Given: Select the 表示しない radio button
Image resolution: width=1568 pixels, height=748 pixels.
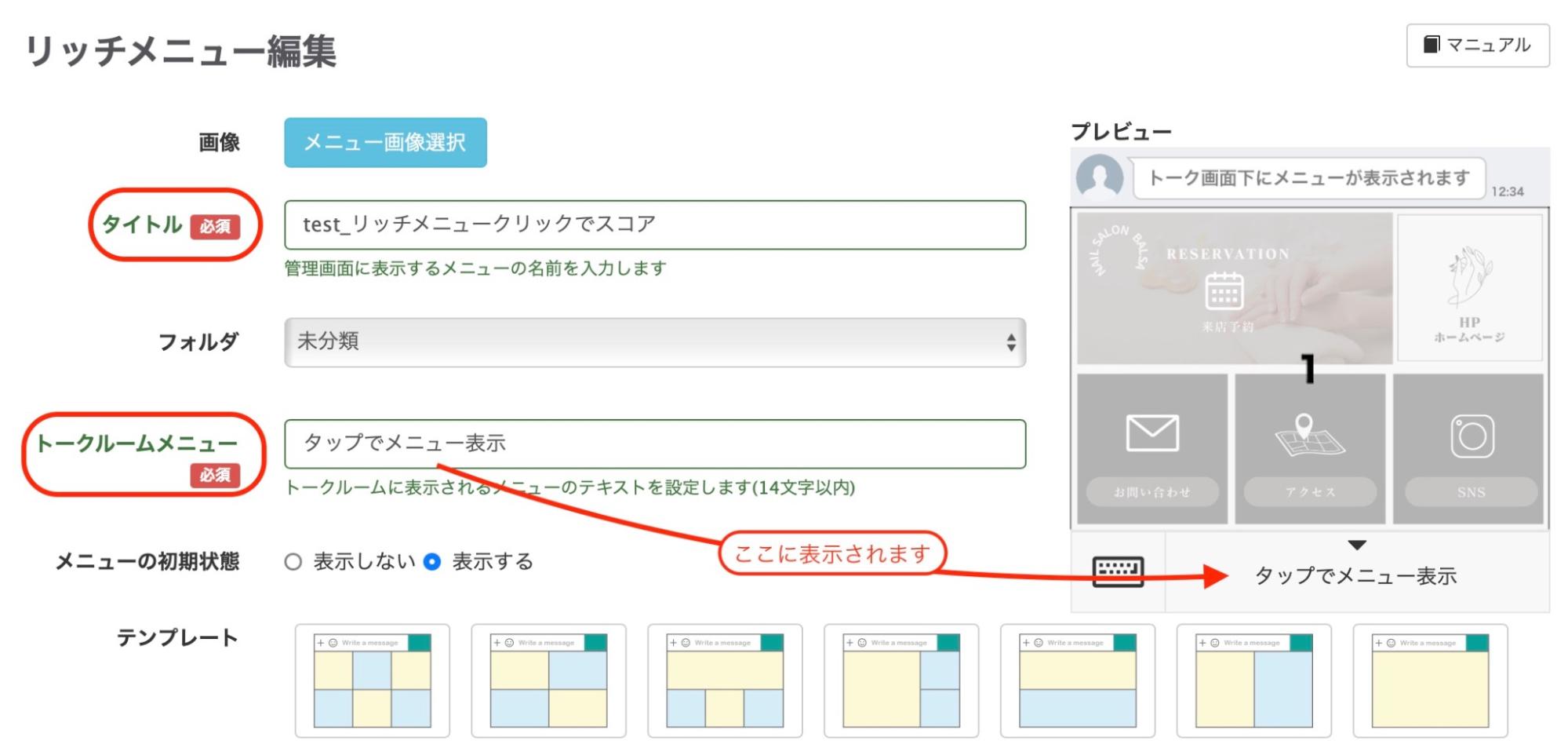Looking at the screenshot, I should (294, 560).
